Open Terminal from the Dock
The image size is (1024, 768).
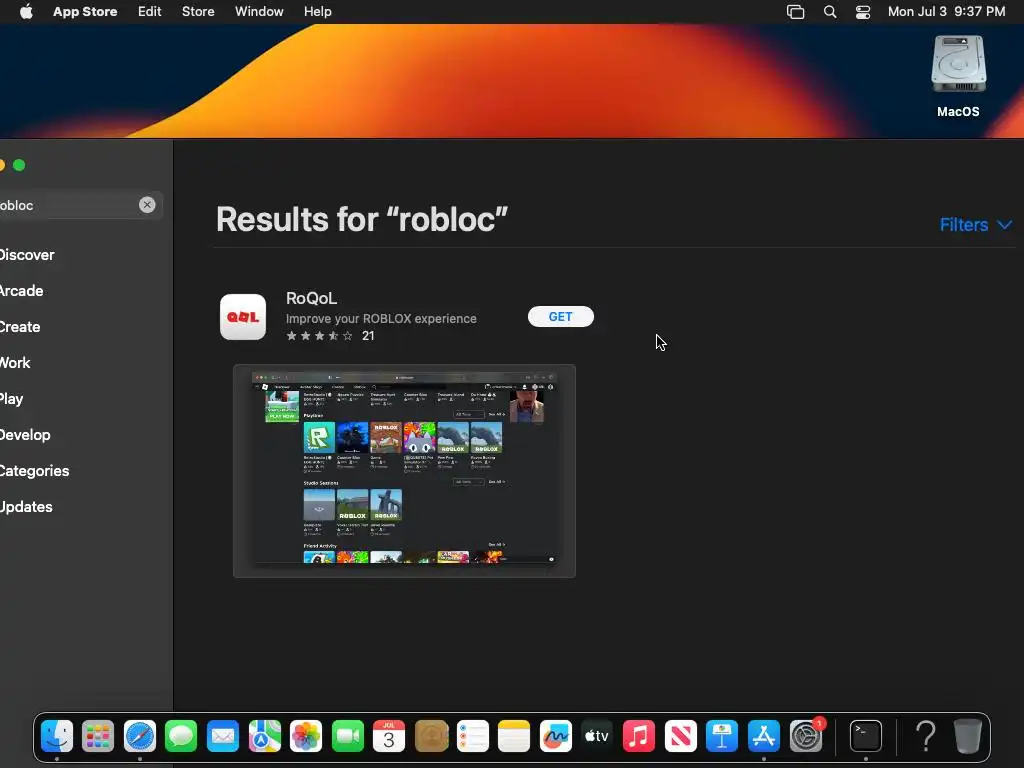click(866, 736)
